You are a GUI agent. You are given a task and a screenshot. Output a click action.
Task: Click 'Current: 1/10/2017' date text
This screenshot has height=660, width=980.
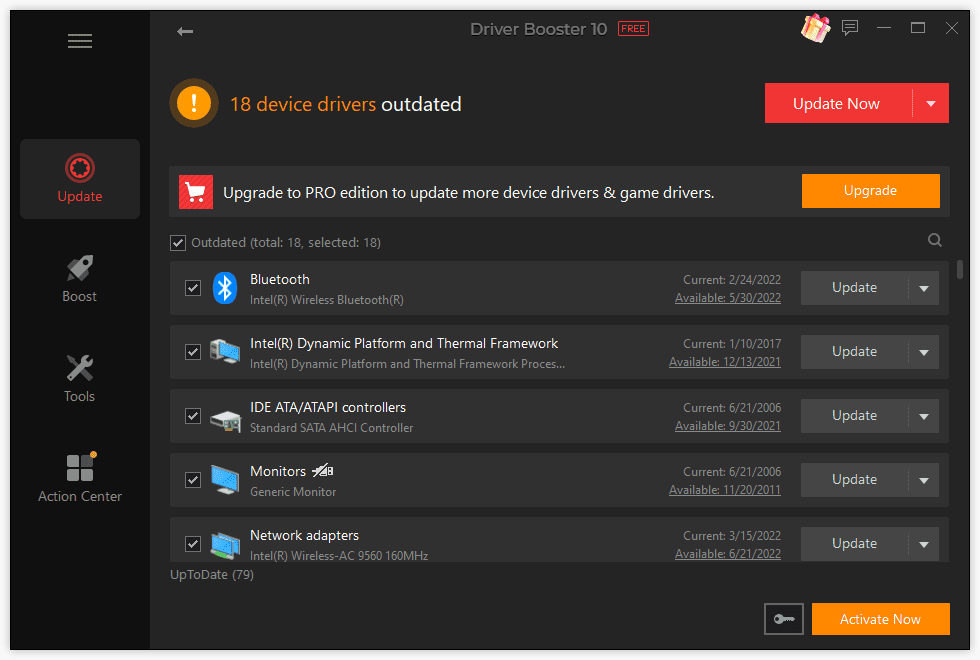[732, 344]
